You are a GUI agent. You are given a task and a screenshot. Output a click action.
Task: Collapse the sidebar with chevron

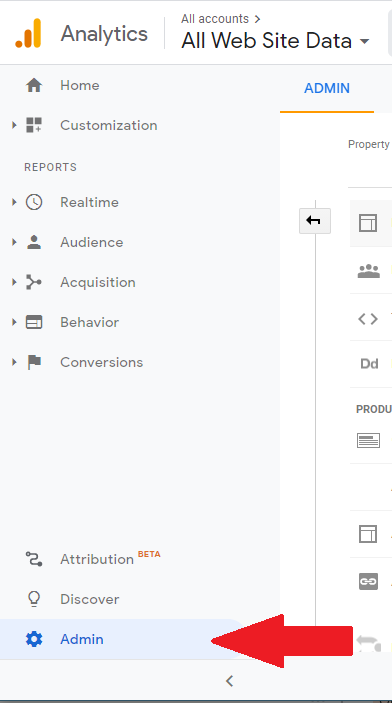[229, 681]
